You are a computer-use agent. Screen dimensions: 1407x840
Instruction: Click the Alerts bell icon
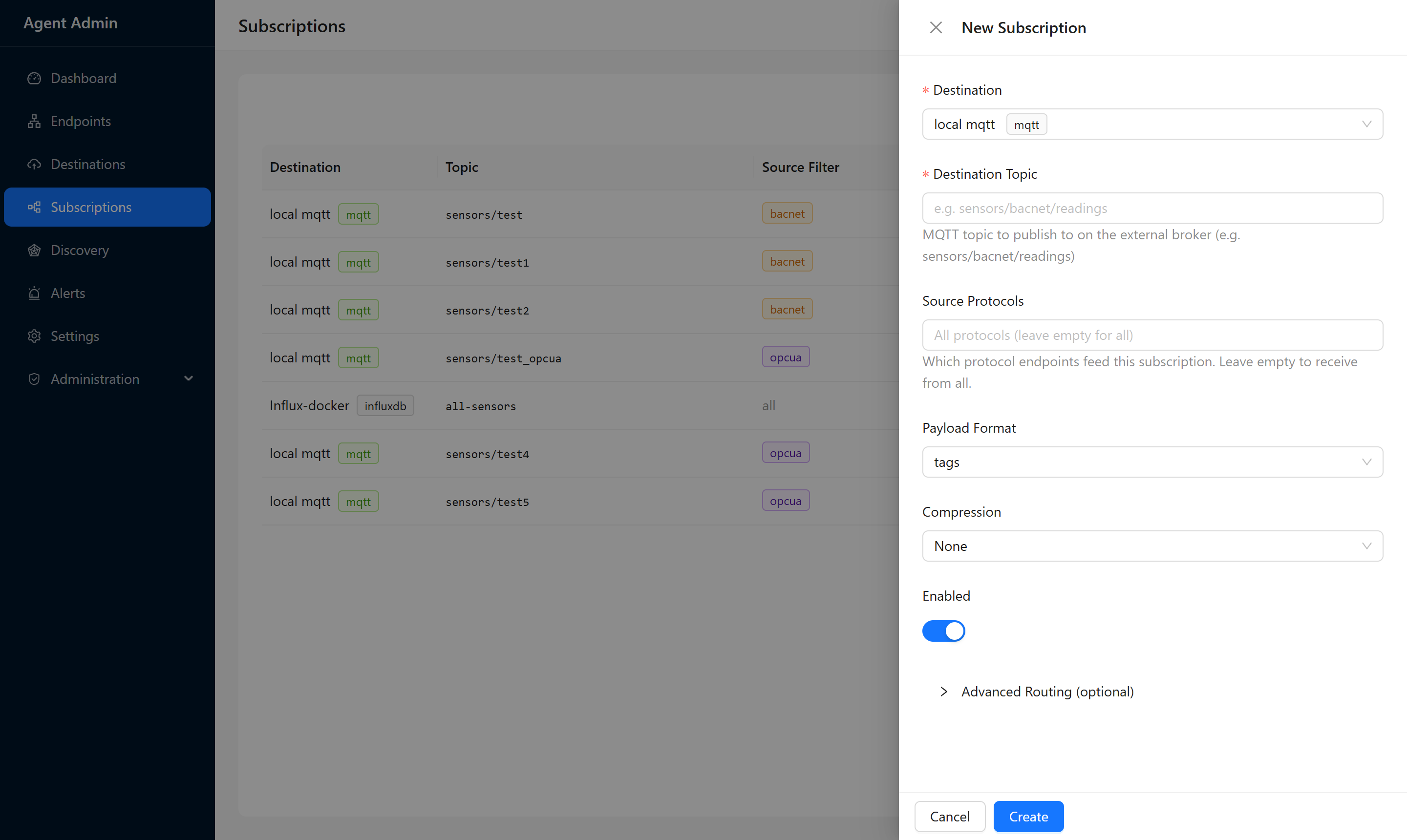click(x=34, y=293)
